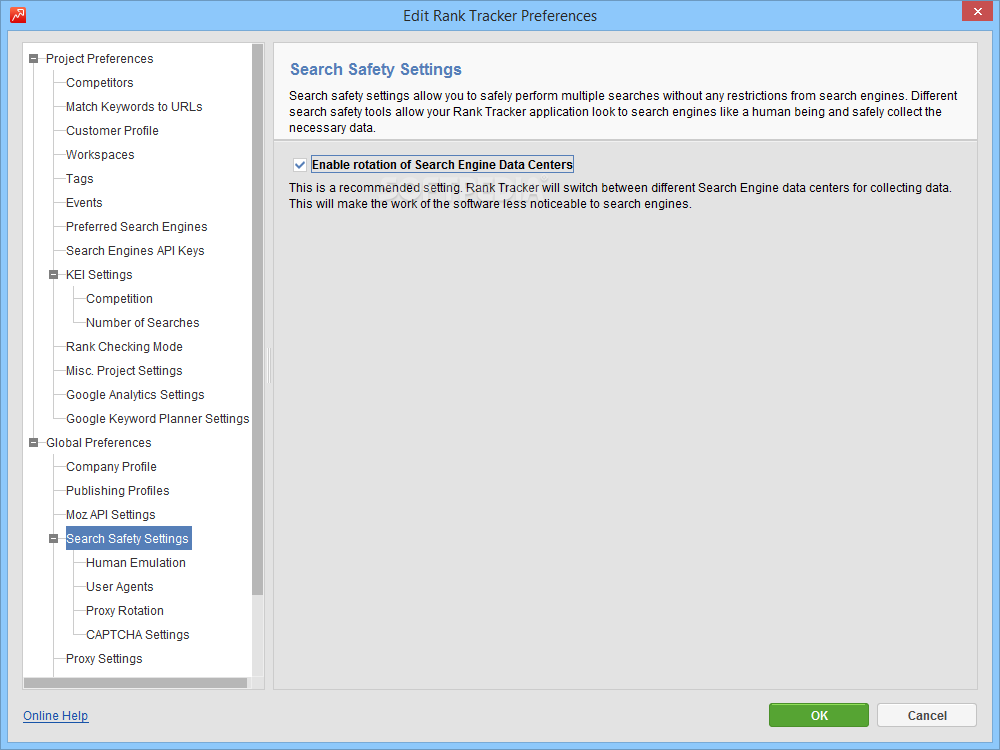The width and height of the screenshot is (1000, 750).
Task: Click the Rank Tracker app icon in title bar
Action: point(18,15)
